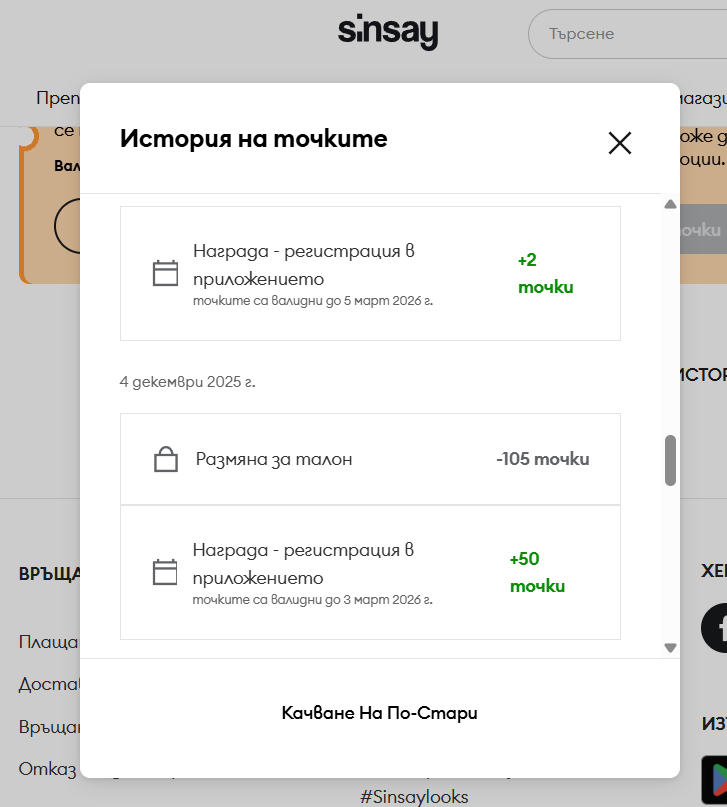This screenshot has width=727, height=807.
Task: Click the points history scrollbar thumb
Action: click(x=670, y=460)
